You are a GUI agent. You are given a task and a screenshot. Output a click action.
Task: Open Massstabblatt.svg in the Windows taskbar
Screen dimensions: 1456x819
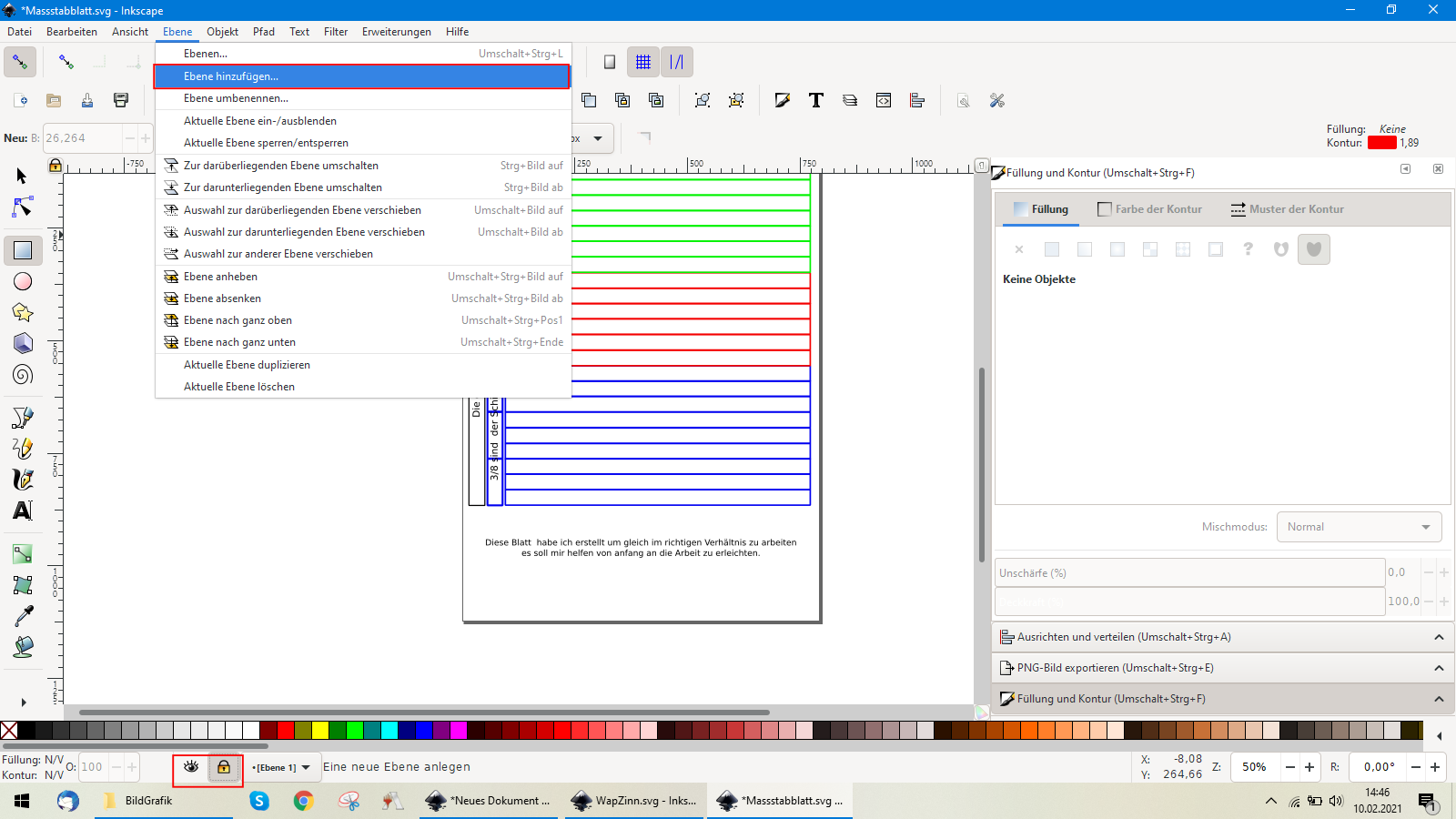[781, 801]
